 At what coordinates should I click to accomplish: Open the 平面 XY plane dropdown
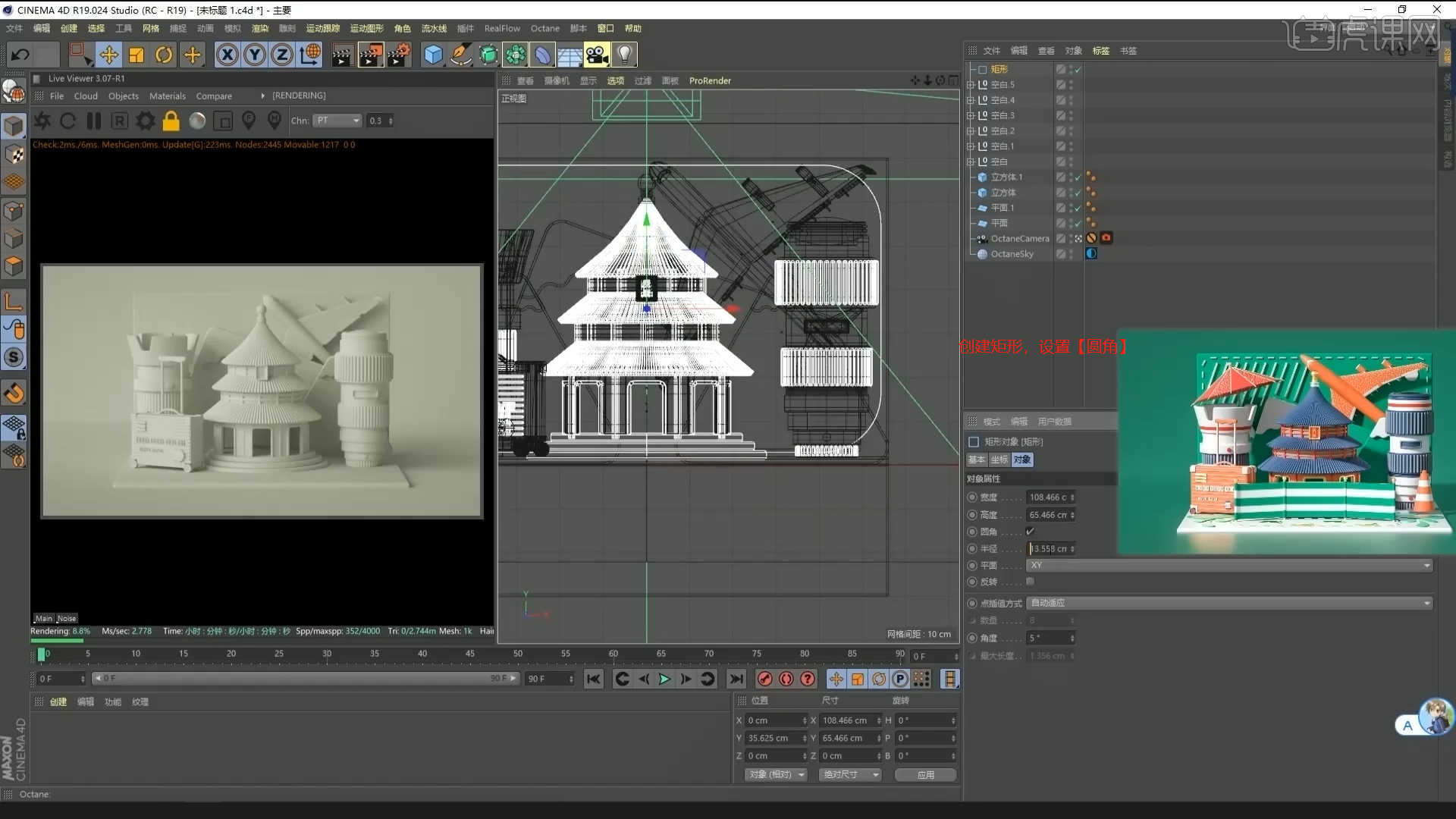coord(1228,565)
